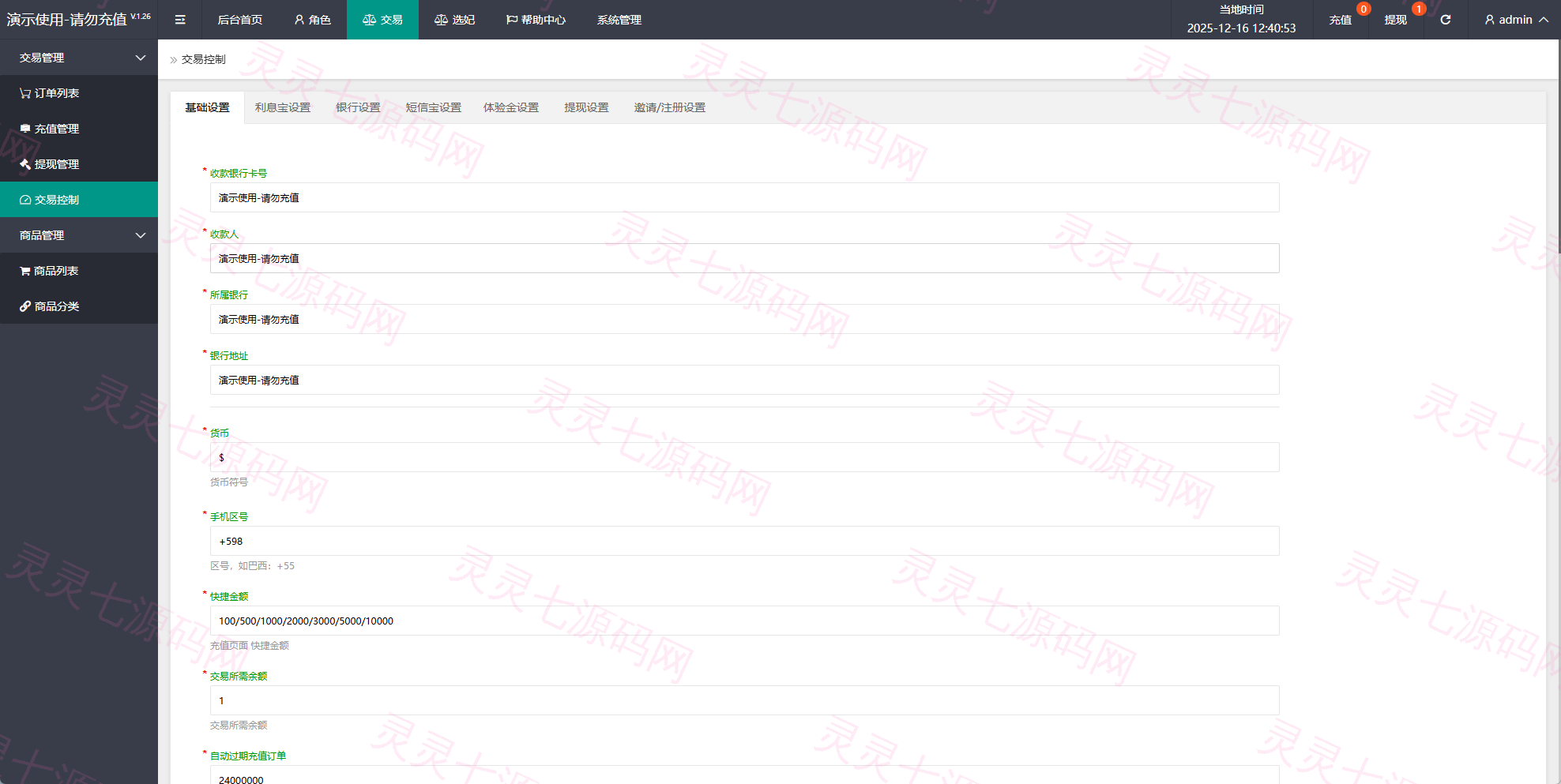Open the 帮助中心 top menu

pos(536,20)
